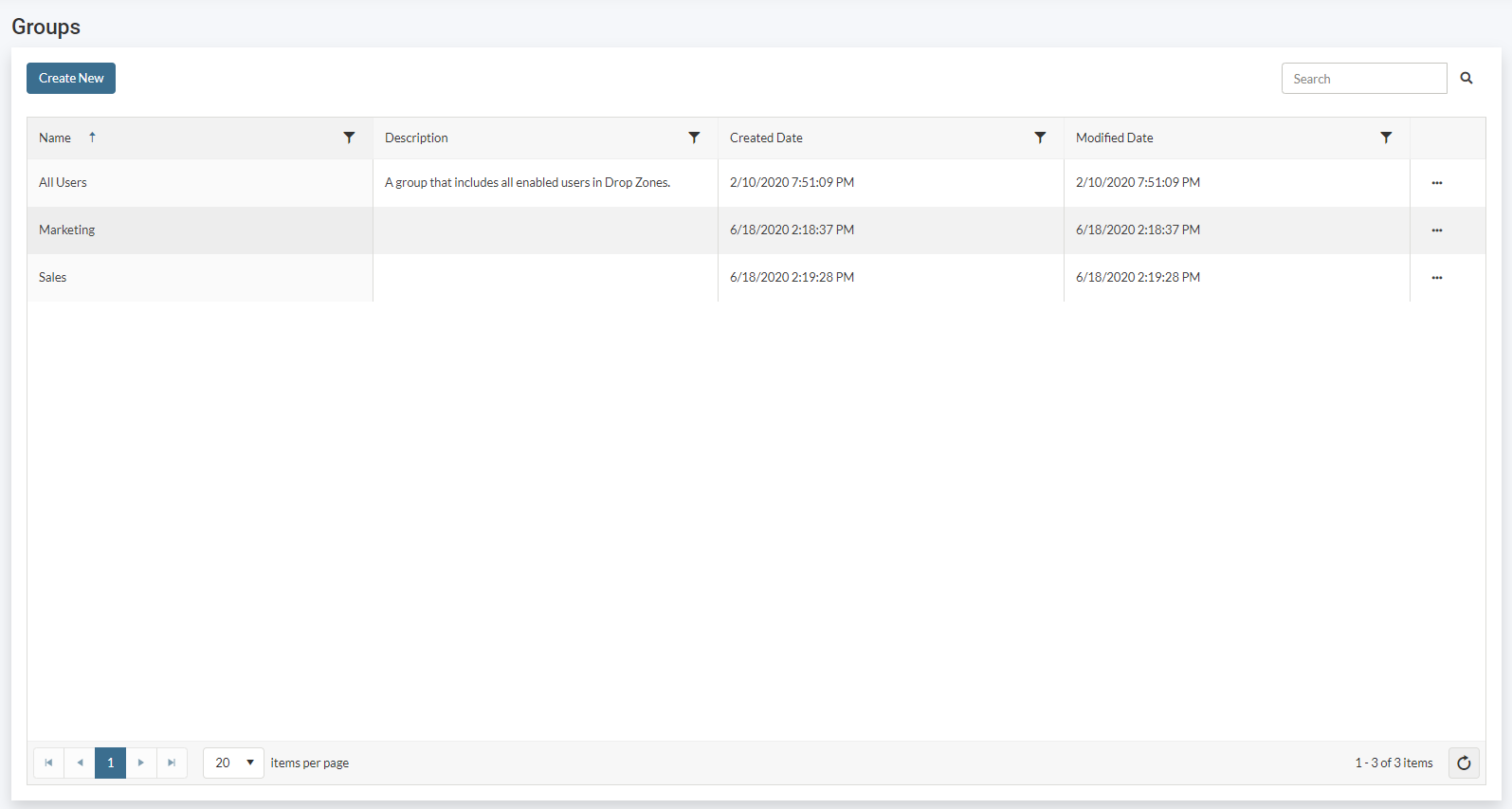
Task: Click the search magnifier icon
Action: 1466,79
